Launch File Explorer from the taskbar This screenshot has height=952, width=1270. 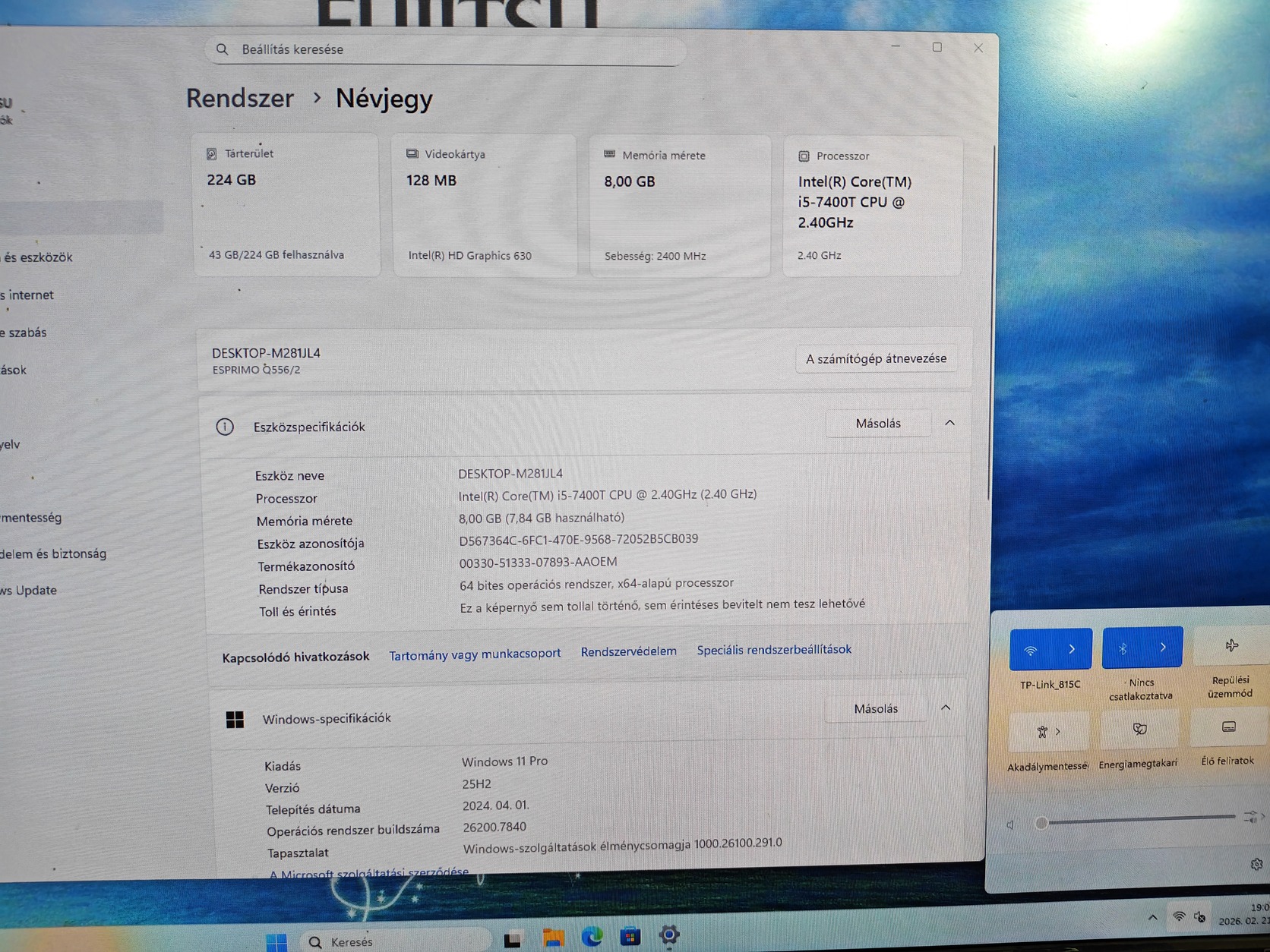tap(553, 938)
